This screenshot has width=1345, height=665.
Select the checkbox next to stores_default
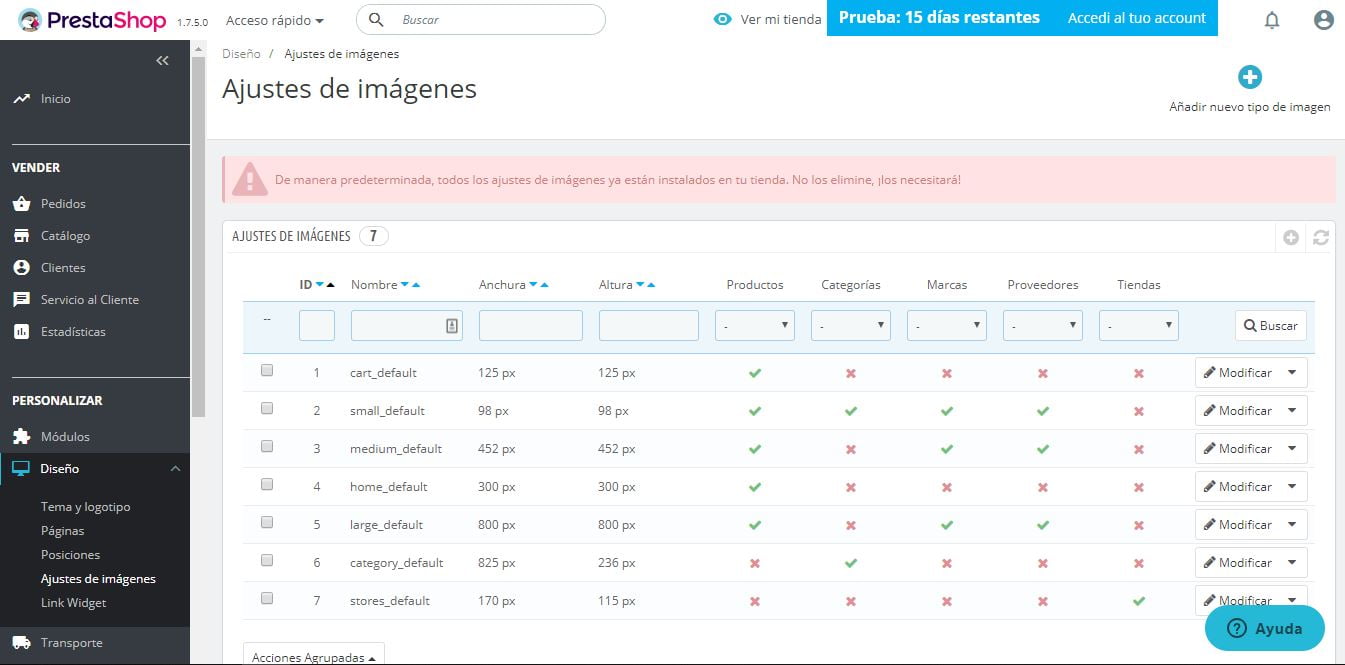[x=266, y=597]
